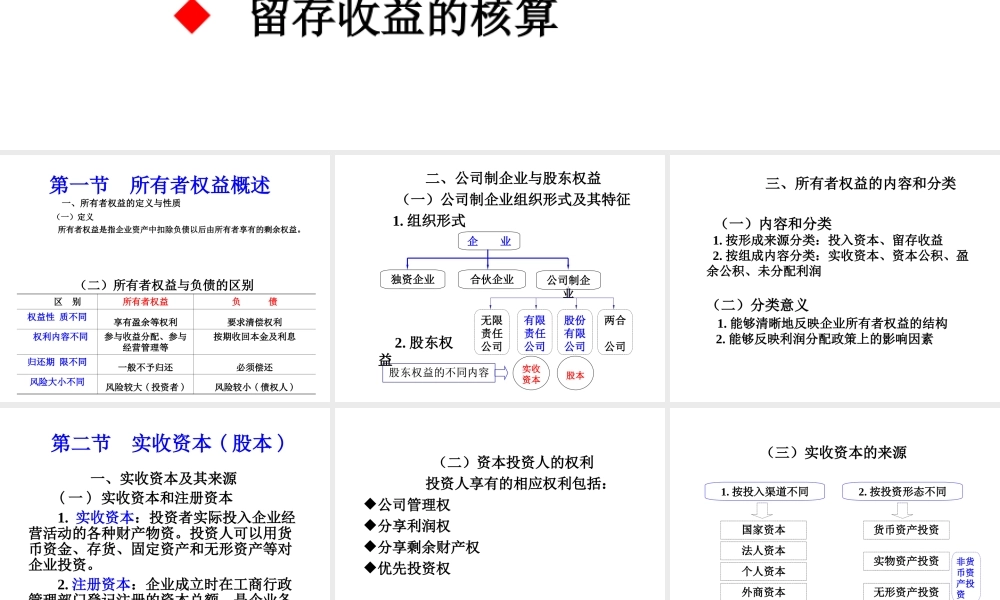Select the 独资企业 box in the chart
1000x600 pixels.
412,279
